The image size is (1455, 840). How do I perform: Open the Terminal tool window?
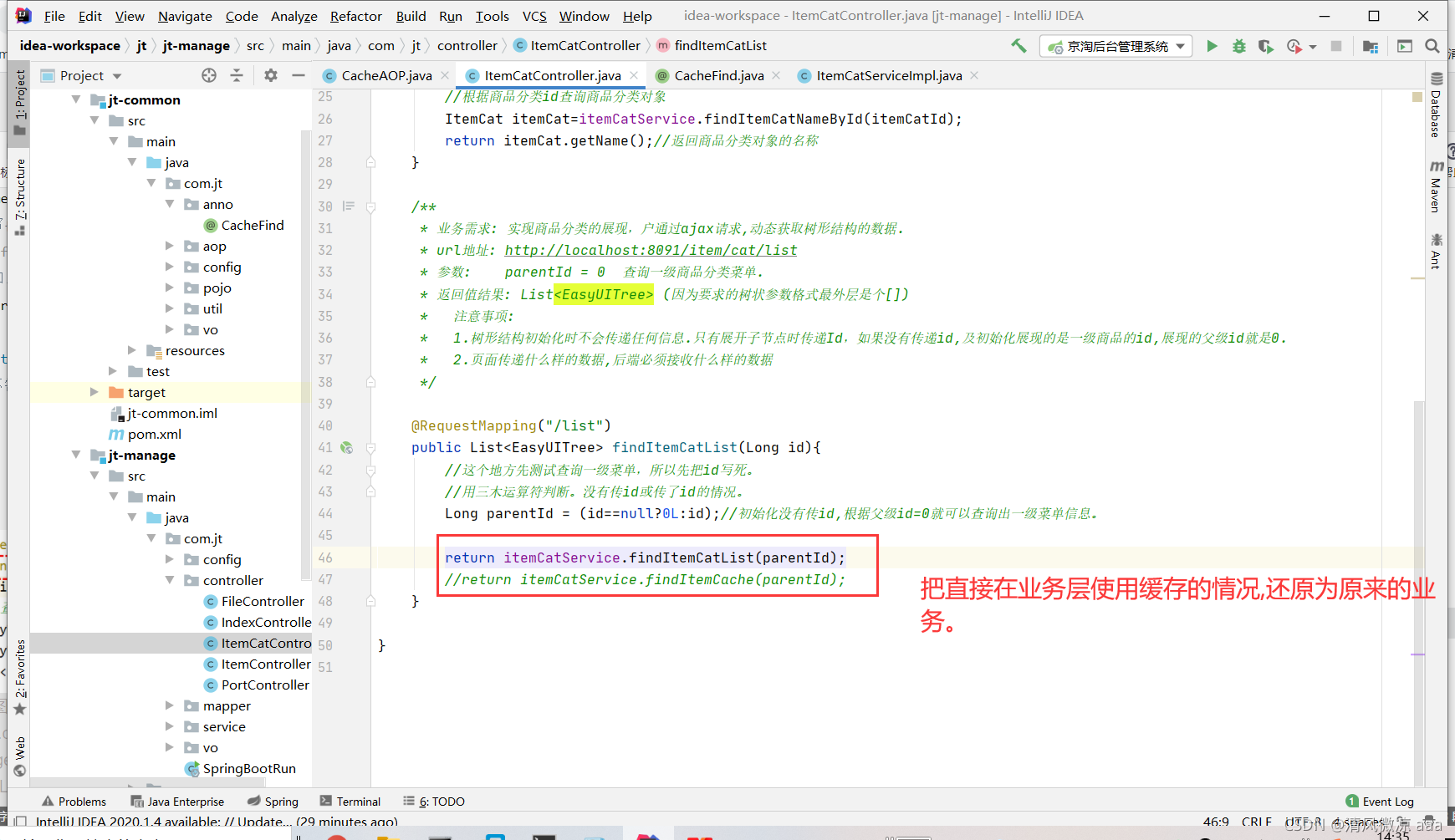coord(350,802)
